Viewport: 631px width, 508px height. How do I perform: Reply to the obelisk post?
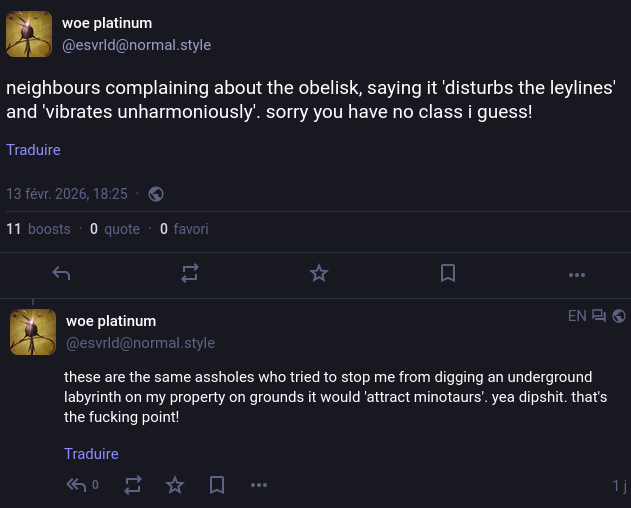[61, 273]
